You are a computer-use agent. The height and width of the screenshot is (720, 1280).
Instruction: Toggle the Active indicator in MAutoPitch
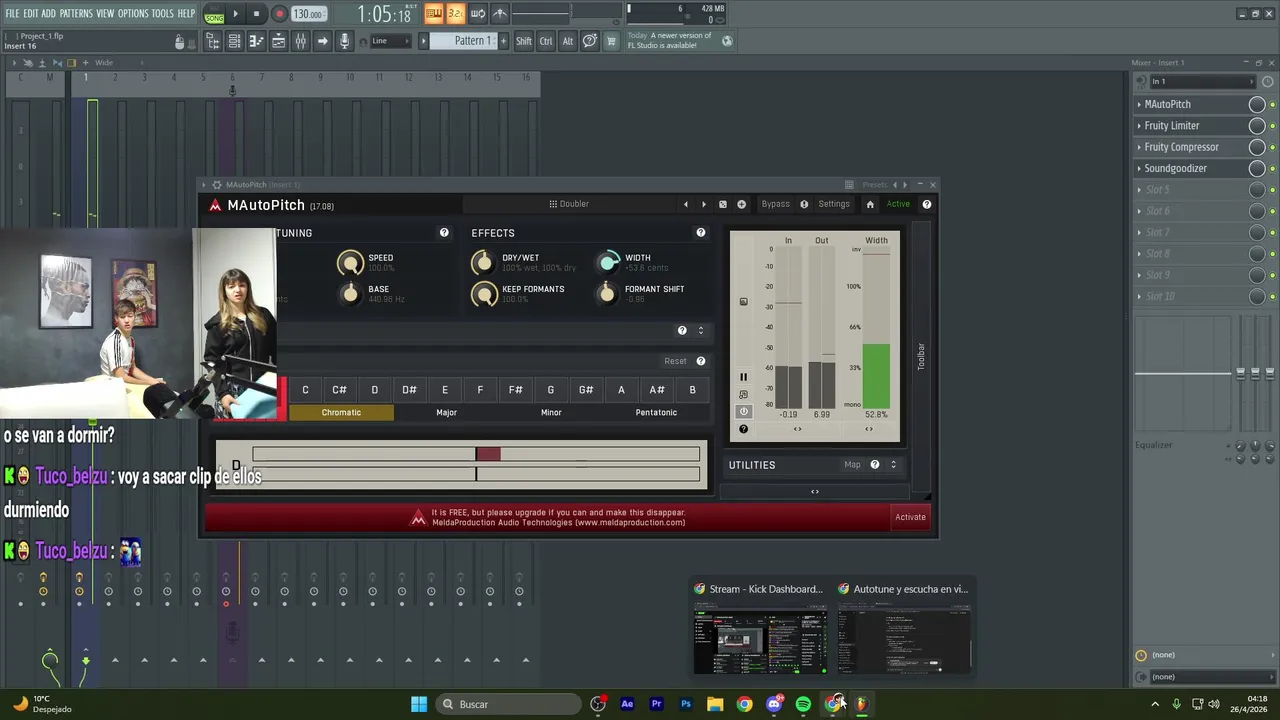click(898, 204)
